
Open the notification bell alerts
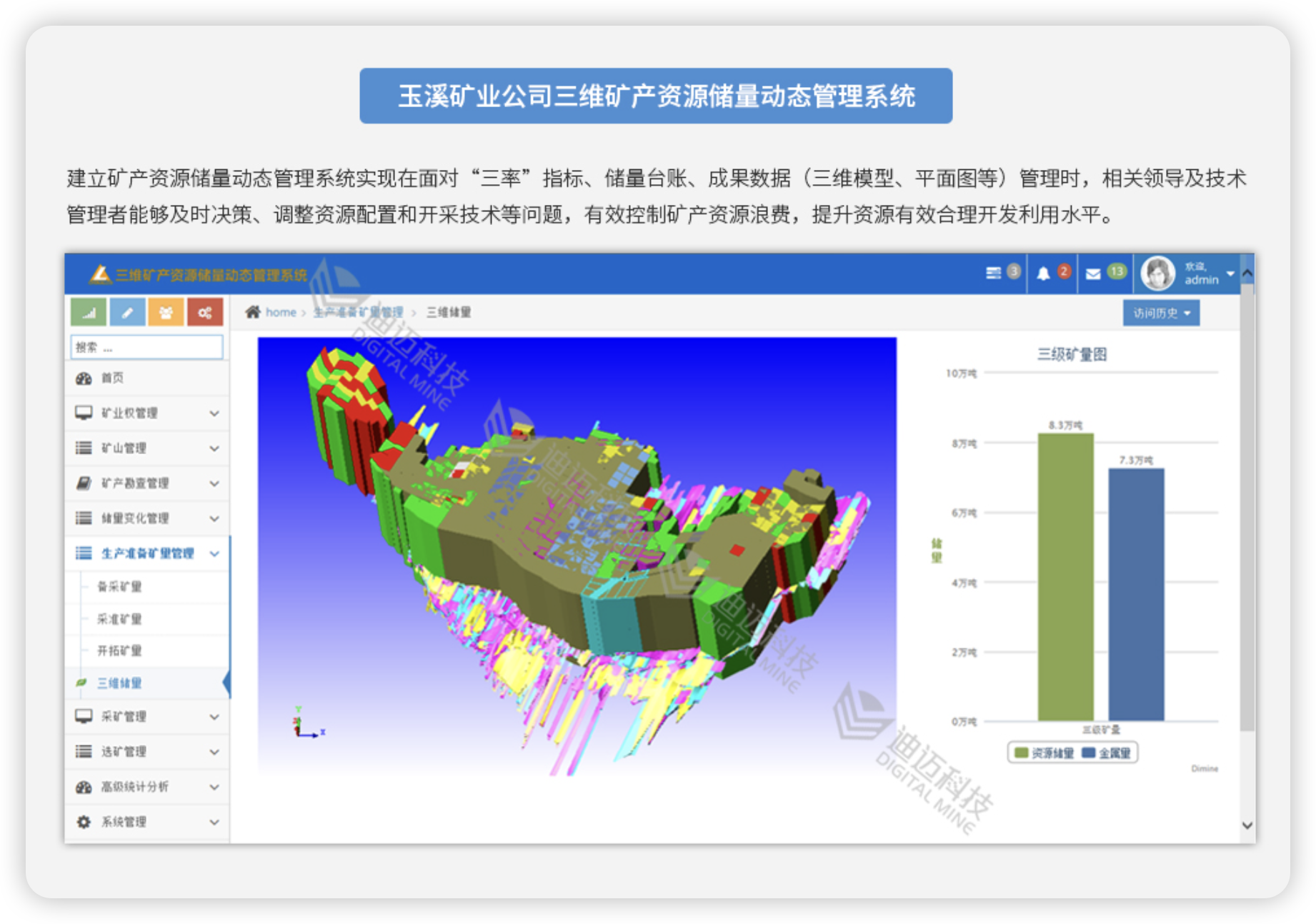click(x=1043, y=273)
